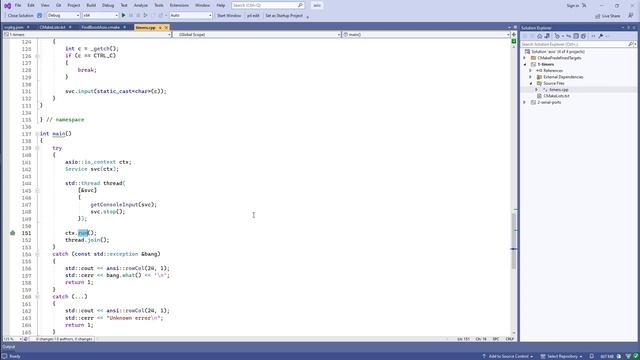640x360 pixels.
Task: Click the Search Solution Explorer input field
Action: [x=574, y=44]
